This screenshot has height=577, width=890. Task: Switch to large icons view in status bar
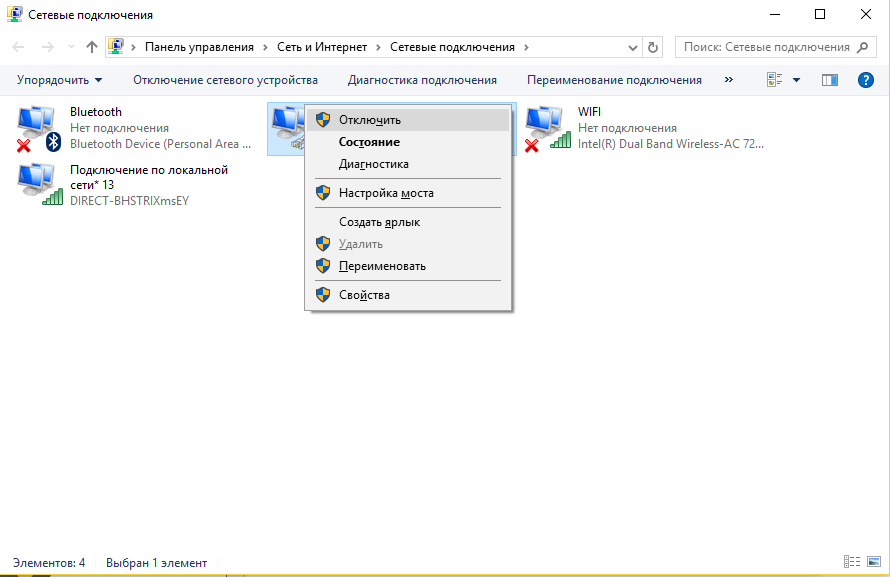(872, 562)
